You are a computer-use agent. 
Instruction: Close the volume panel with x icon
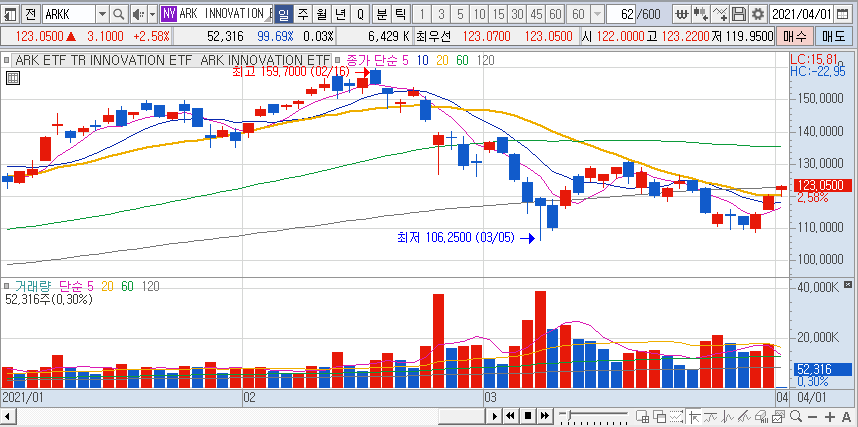848,285
